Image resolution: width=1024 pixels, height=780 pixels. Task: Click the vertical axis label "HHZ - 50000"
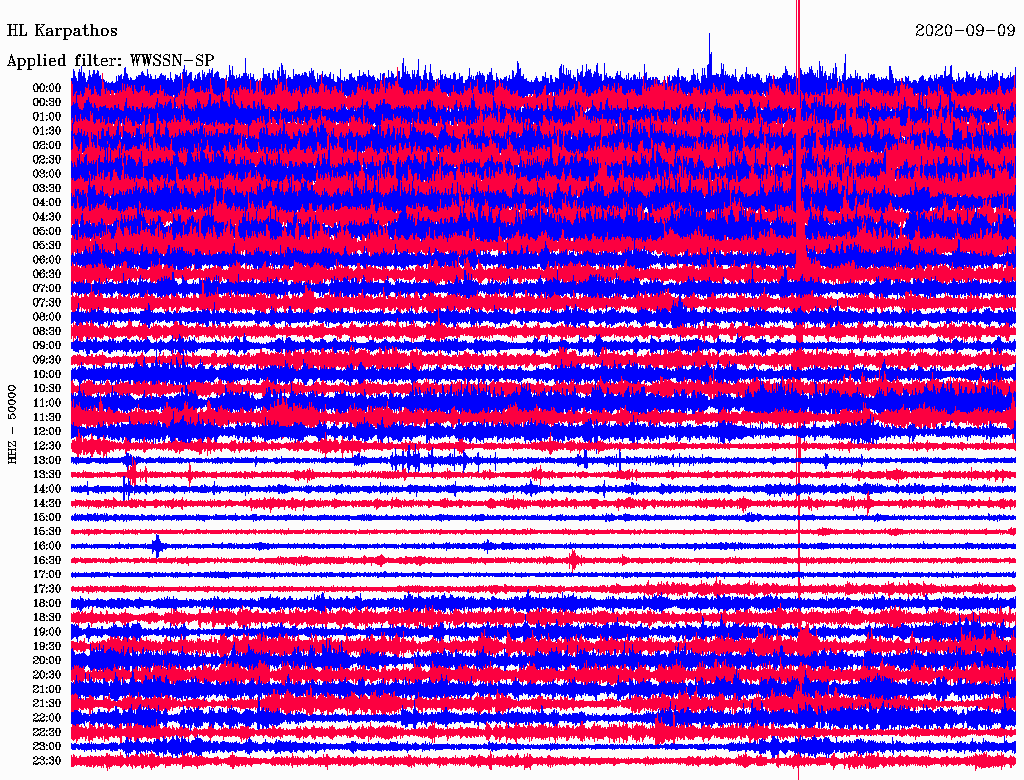click(x=12, y=425)
